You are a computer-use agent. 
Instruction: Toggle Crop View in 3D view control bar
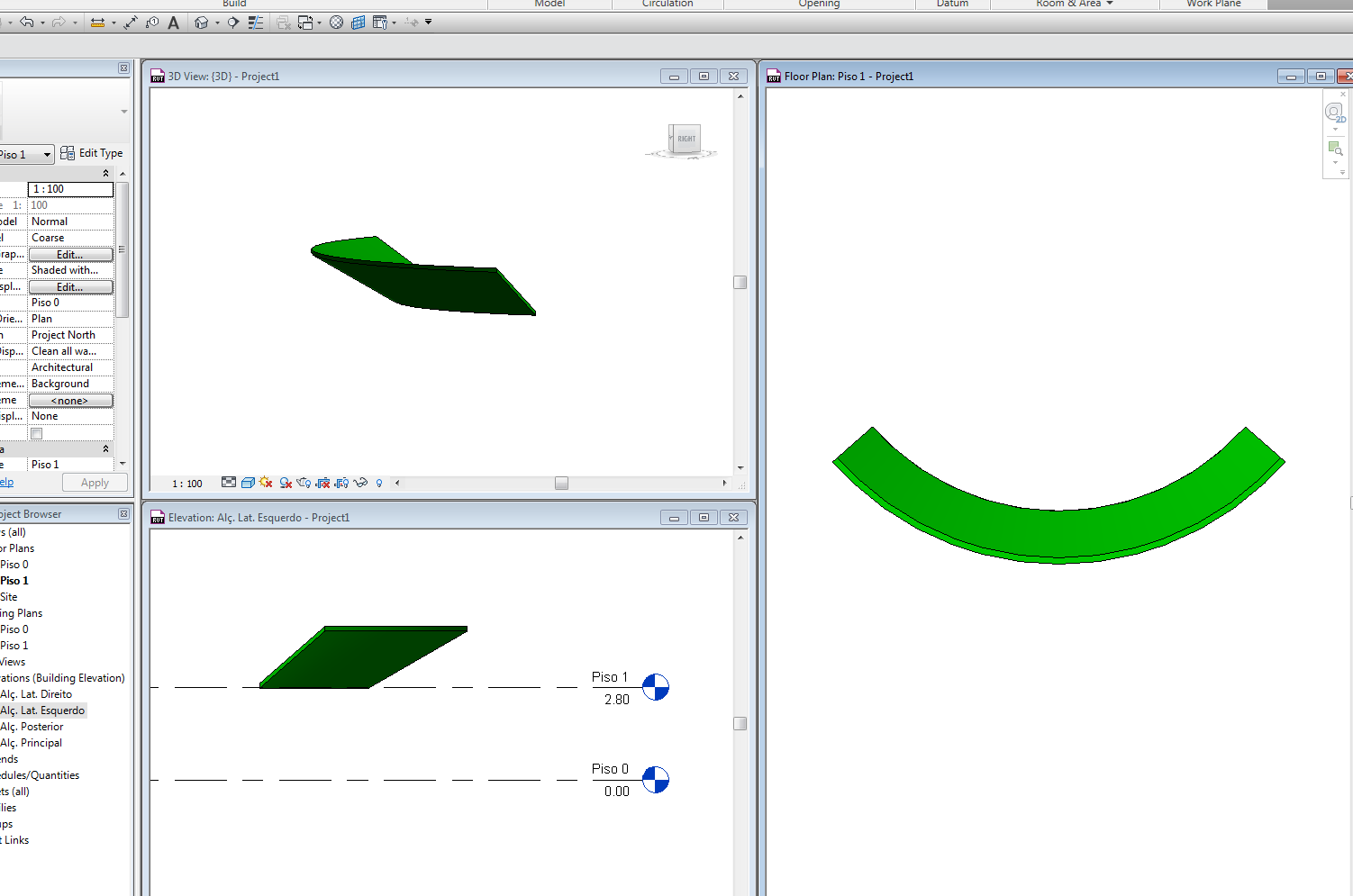(322, 483)
